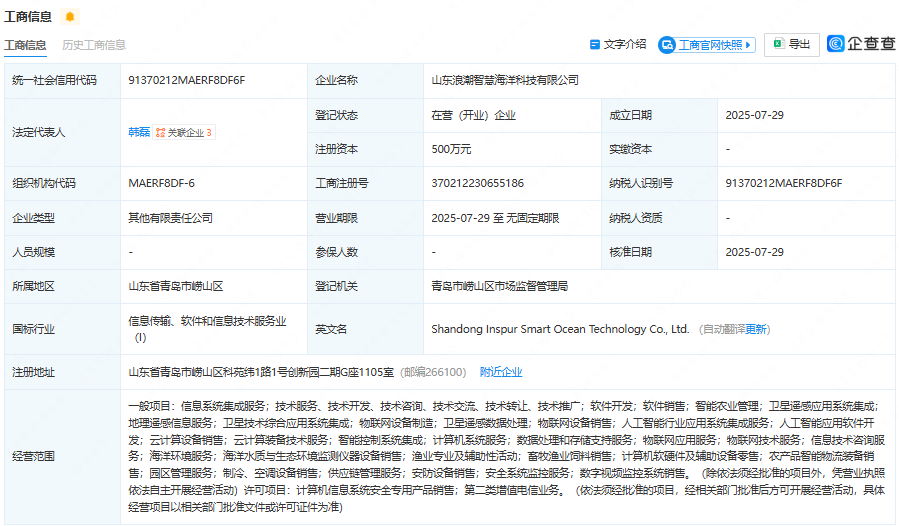Click 登记机关 value 青岛市崂山区市场监督管理局

[x=500, y=286]
